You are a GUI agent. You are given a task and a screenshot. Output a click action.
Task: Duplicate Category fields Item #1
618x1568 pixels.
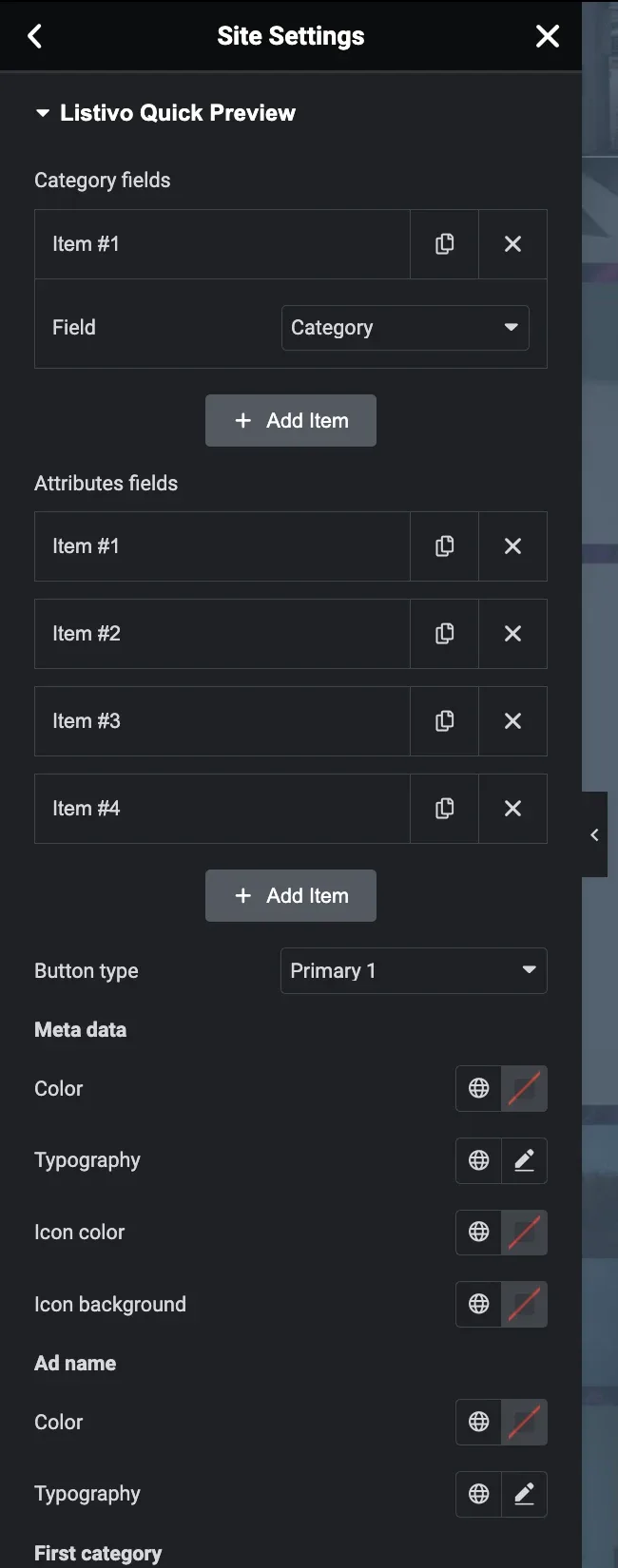point(444,244)
